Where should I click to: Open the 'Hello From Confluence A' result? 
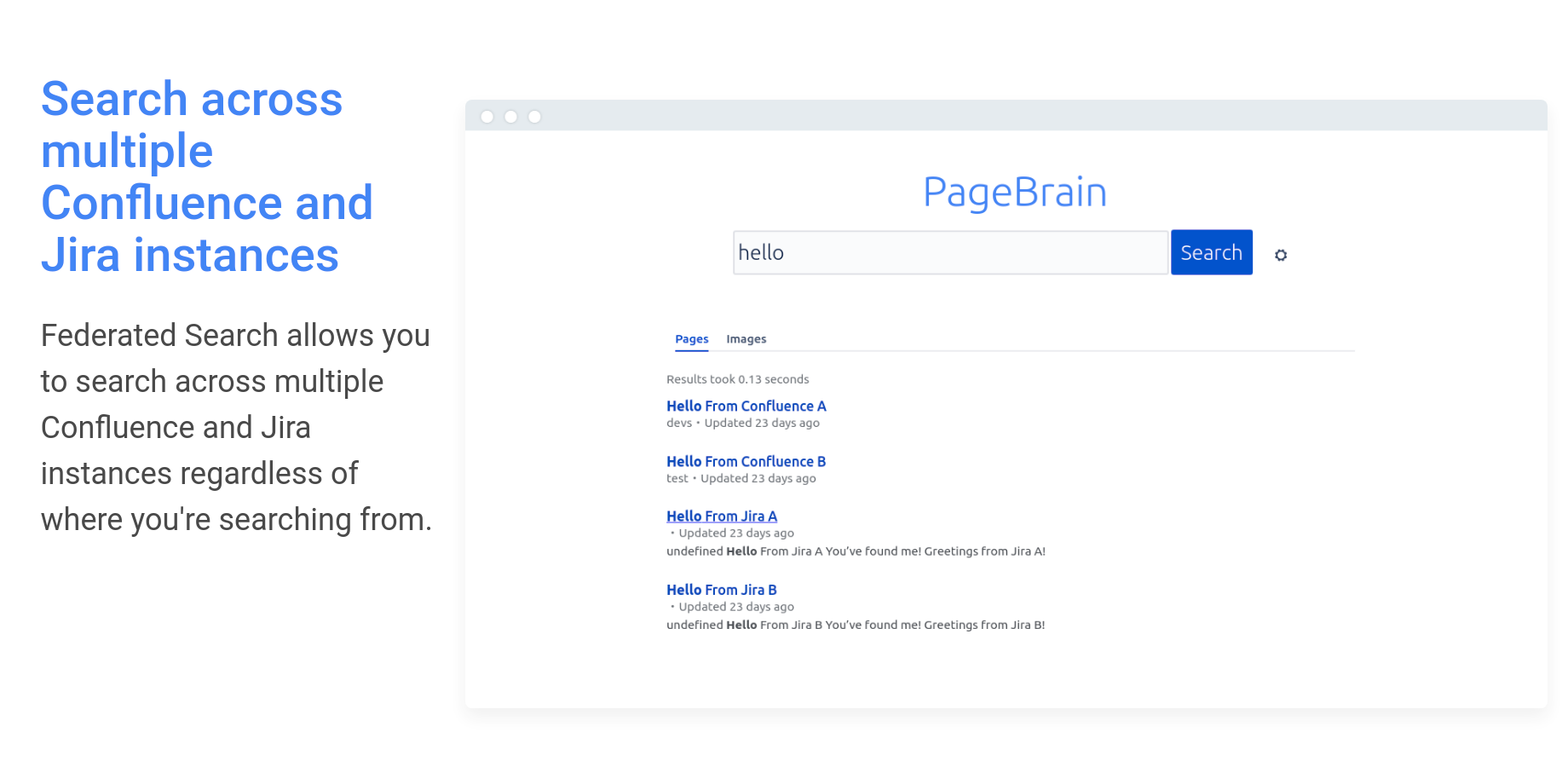(746, 407)
